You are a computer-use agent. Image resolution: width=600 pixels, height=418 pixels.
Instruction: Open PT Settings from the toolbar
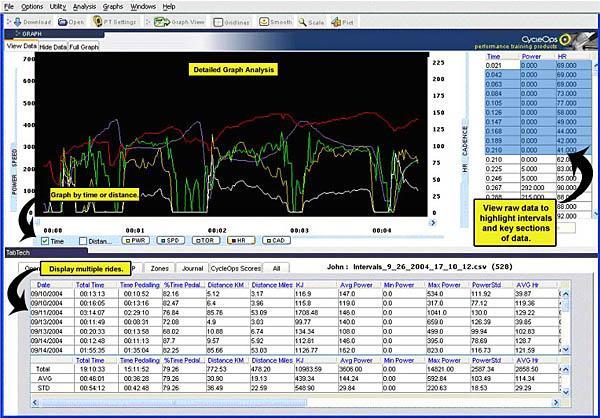114,20
